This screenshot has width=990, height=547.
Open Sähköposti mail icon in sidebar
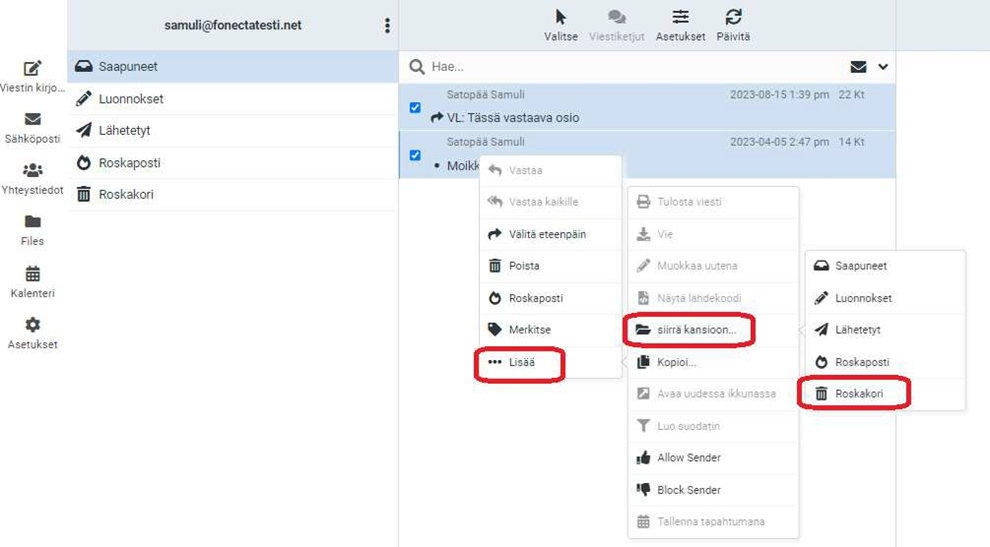(33, 121)
